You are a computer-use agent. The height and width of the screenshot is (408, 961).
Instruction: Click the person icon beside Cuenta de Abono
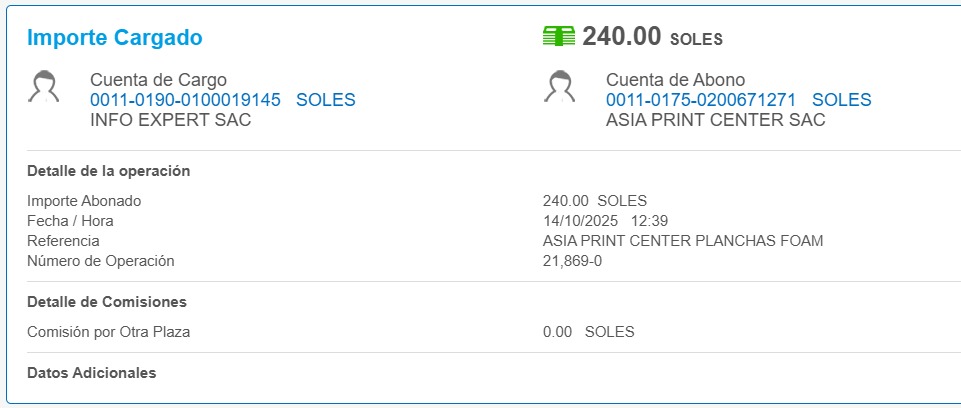(x=559, y=87)
